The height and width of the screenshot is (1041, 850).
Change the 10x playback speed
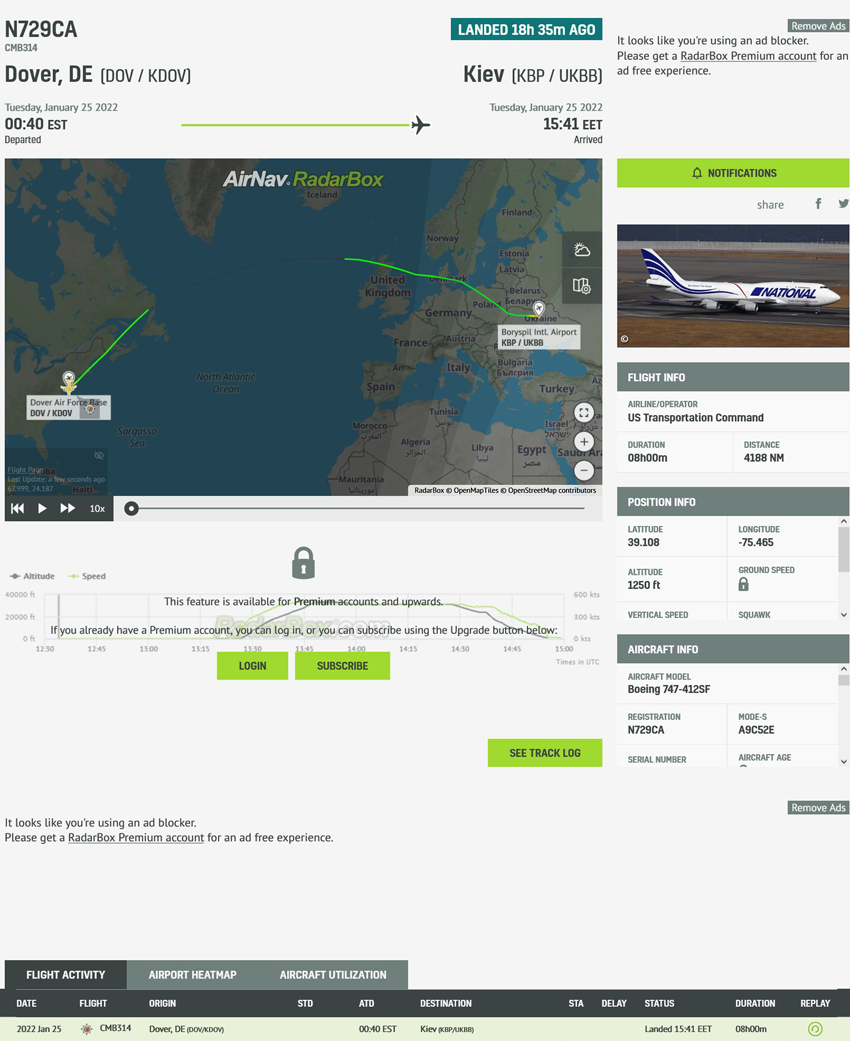pos(97,508)
